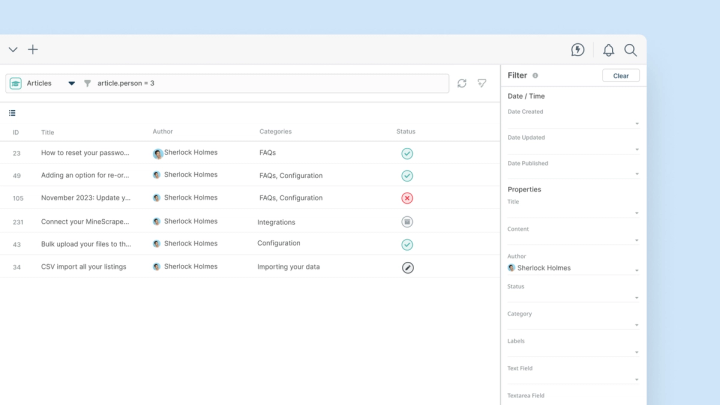Click the red rejected status icon for article 105
The height and width of the screenshot is (405, 720).
pyautogui.click(x=407, y=198)
